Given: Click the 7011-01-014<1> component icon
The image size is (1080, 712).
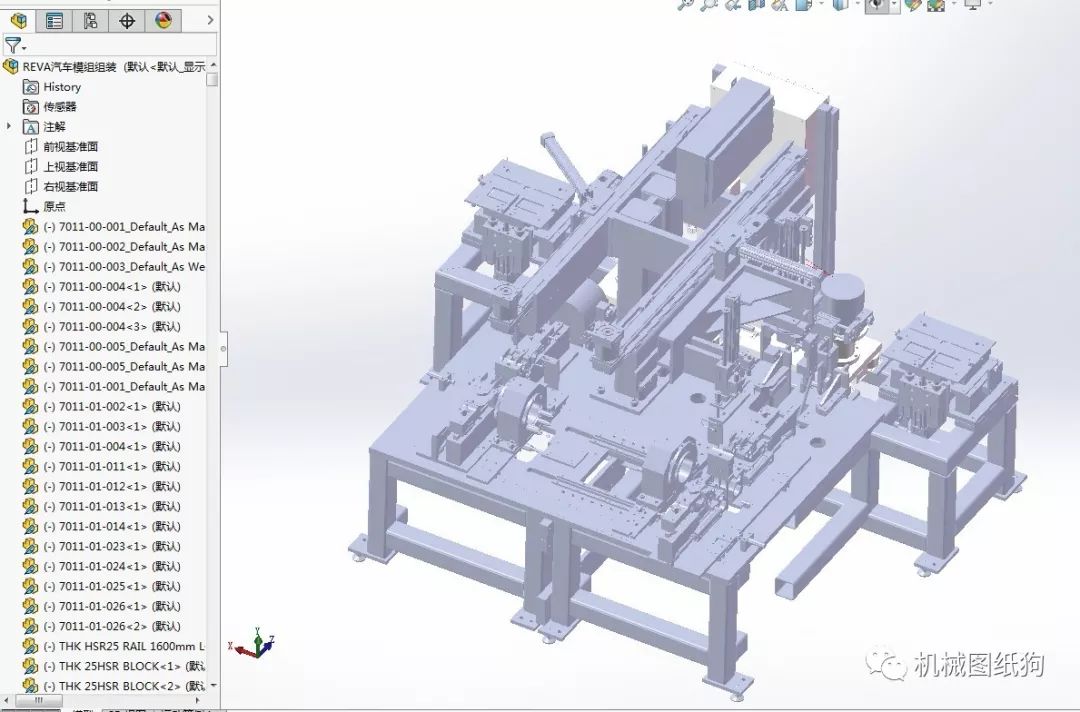Looking at the screenshot, I should [x=30, y=526].
